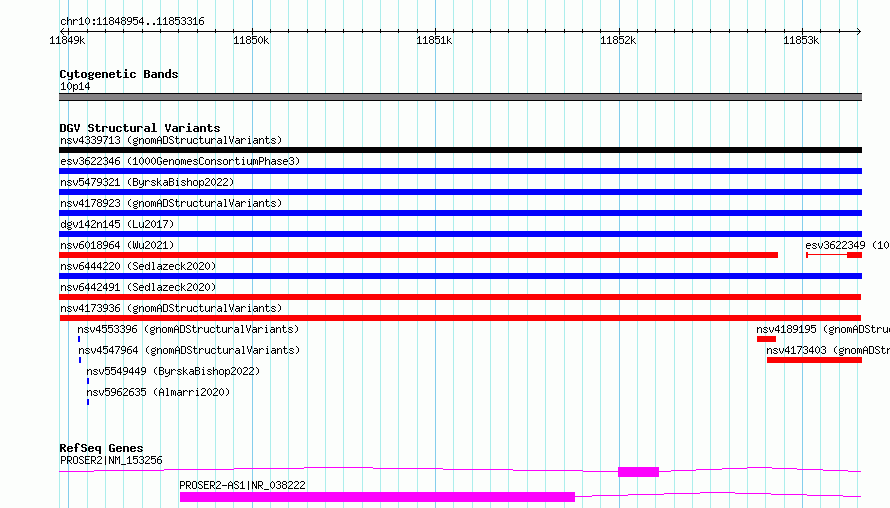The image size is (890, 508).
Task: Open the Cytogenetic Bands track heading
Action: (119, 74)
